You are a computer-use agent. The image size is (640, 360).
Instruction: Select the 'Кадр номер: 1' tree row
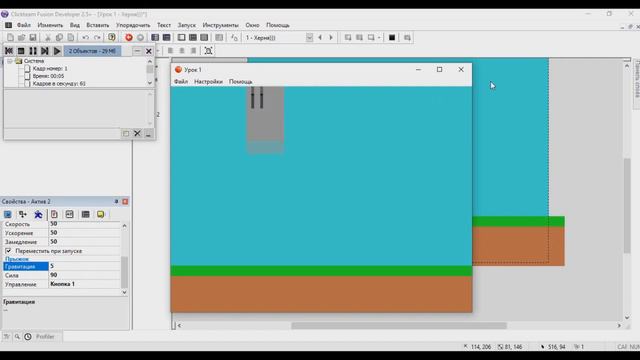click(50, 69)
